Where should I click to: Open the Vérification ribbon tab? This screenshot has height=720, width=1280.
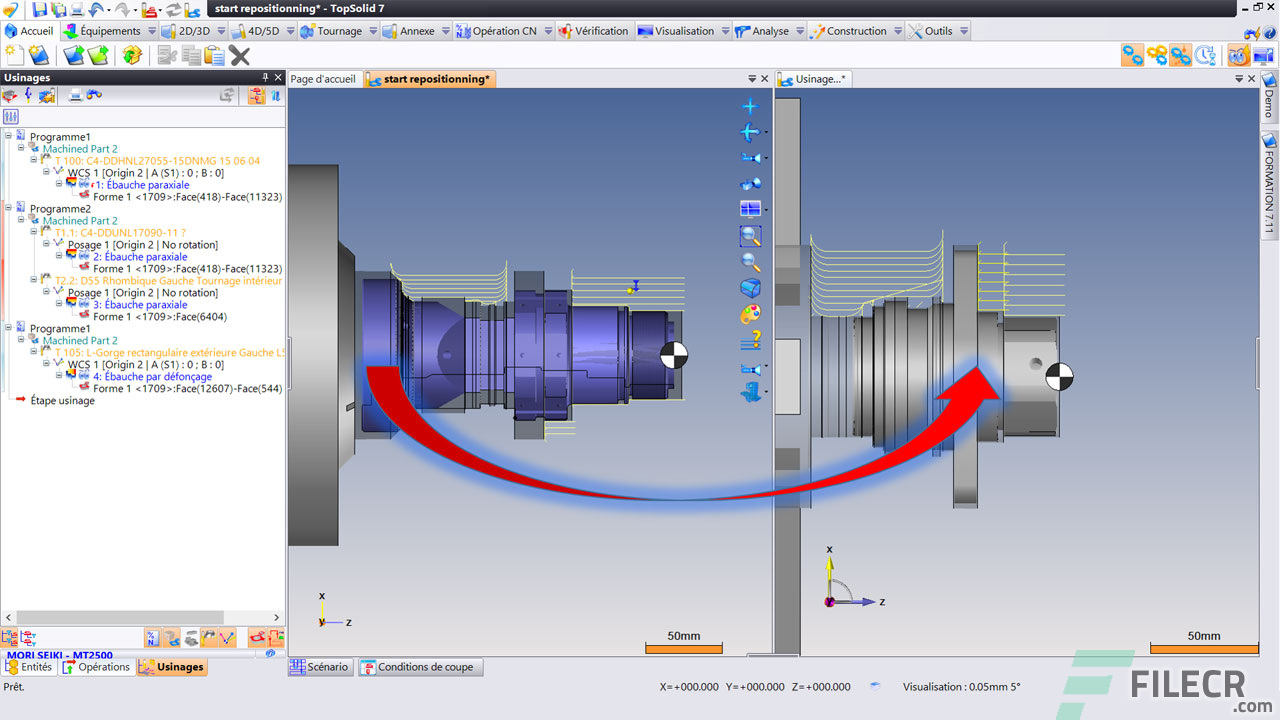(594, 31)
